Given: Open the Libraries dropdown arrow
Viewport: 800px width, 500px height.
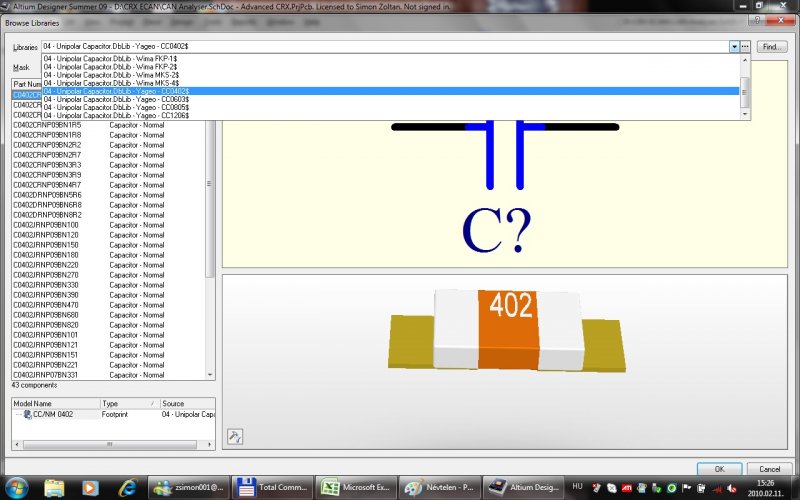Looking at the screenshot, I should click(734, 46).
